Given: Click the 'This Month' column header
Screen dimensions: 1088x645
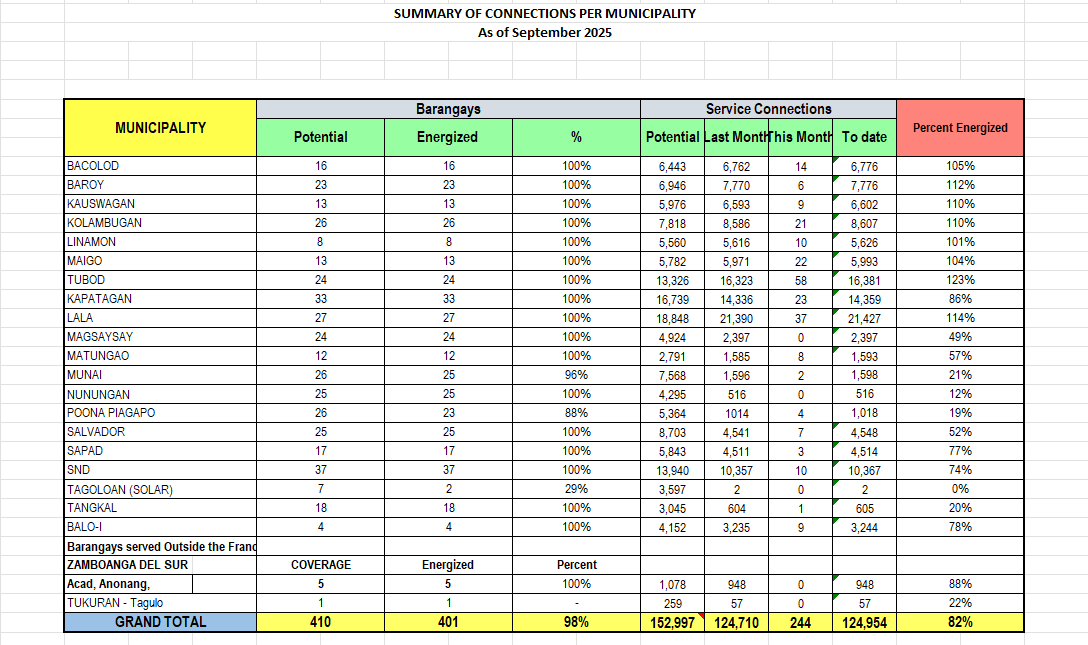Looking at the screenshot, I should [800, 137].
